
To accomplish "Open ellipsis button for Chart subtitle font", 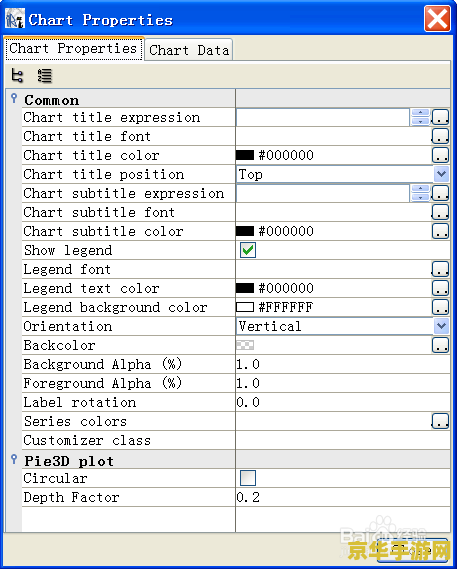I will [440, 212].
